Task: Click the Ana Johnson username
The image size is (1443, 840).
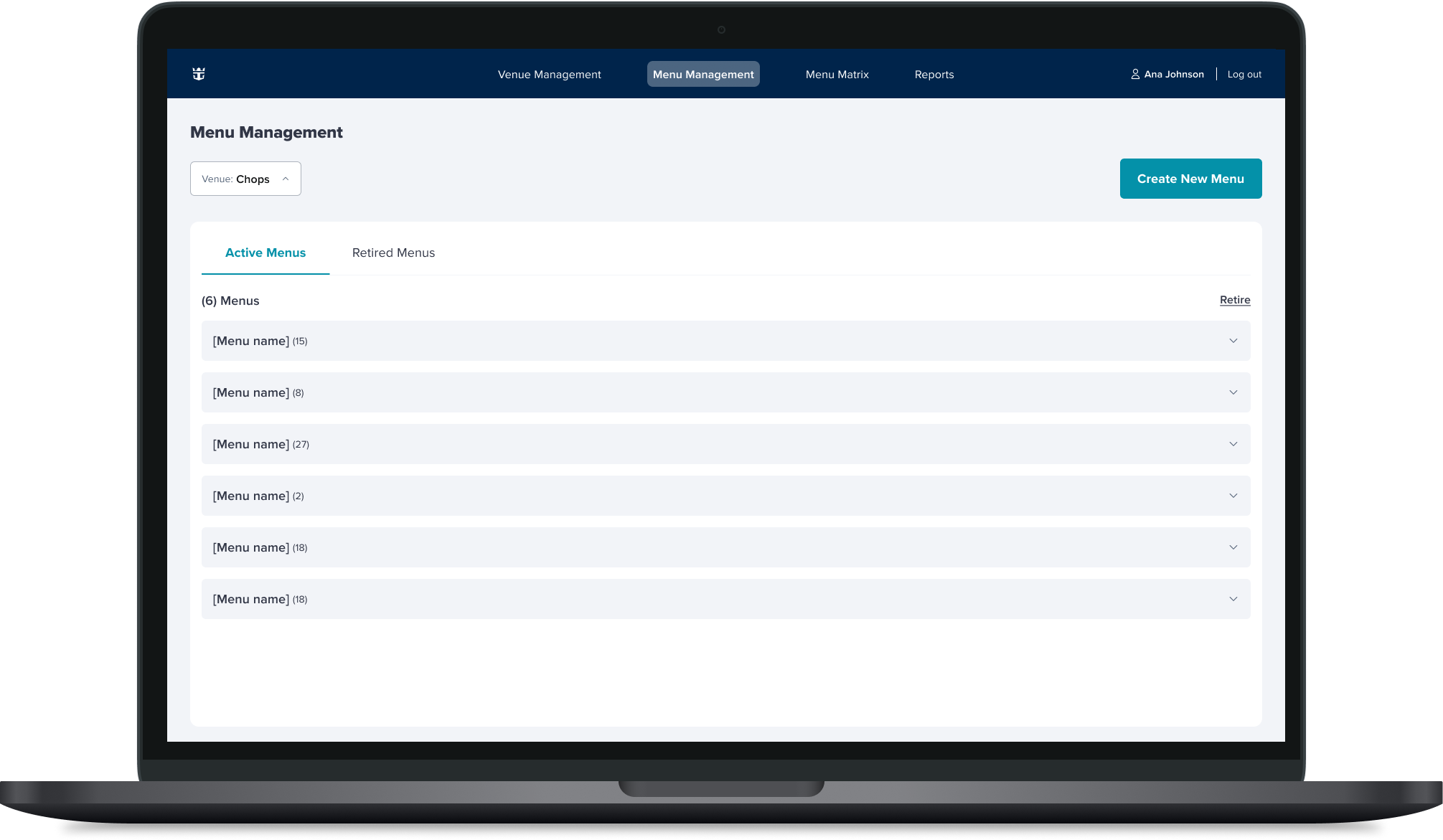Action: [1173, 75]
